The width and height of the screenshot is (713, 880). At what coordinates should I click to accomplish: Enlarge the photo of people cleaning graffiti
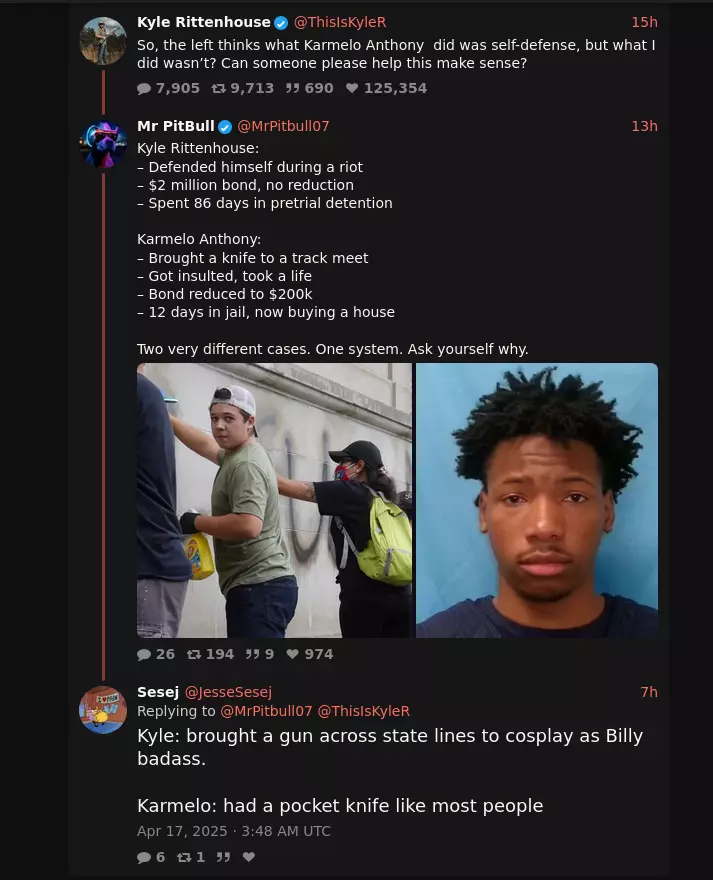[x=274, y=500]
